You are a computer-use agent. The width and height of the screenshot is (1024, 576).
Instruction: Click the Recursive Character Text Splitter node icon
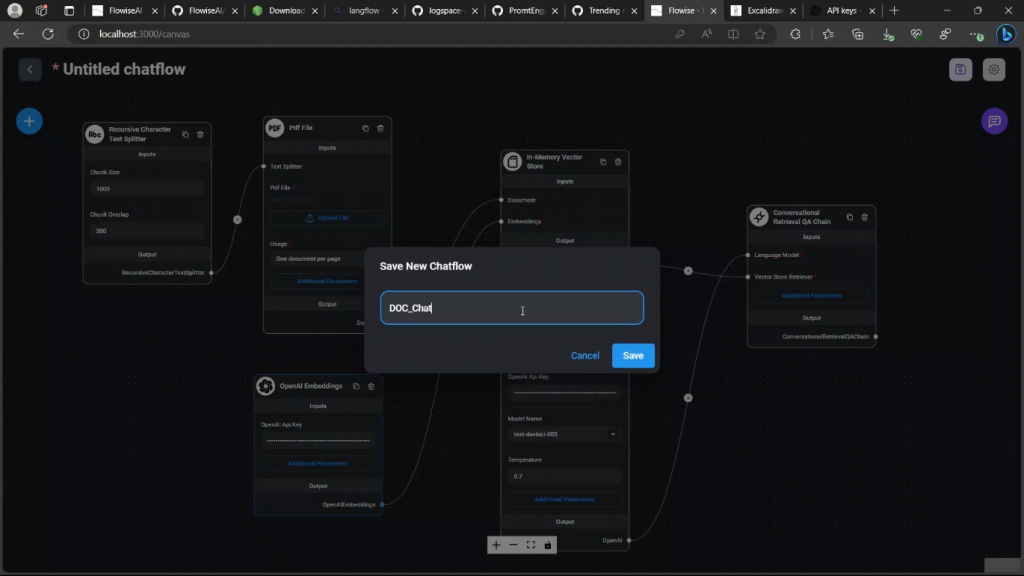click(95, 135)
